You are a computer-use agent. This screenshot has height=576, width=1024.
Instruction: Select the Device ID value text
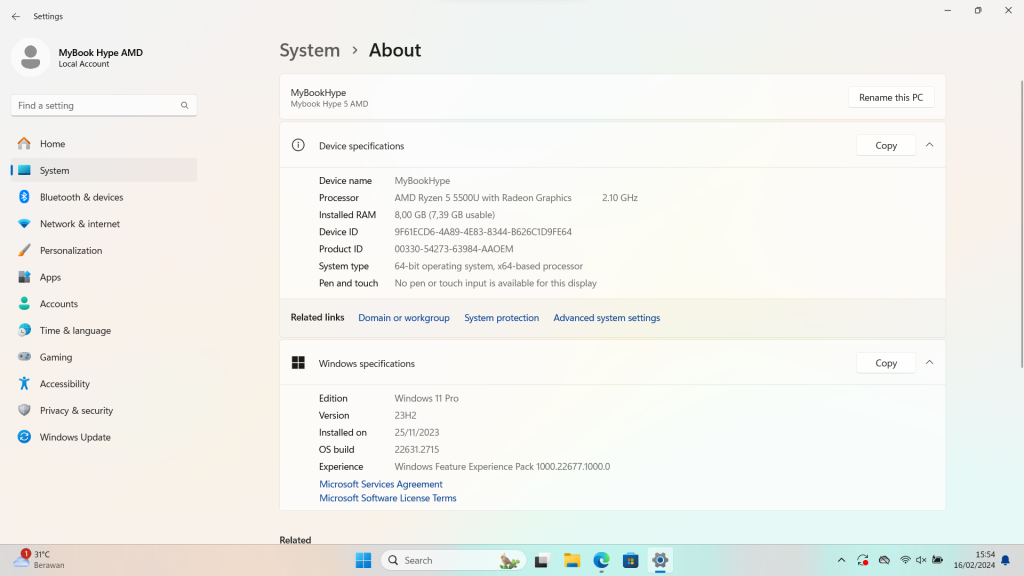(483, 232)
